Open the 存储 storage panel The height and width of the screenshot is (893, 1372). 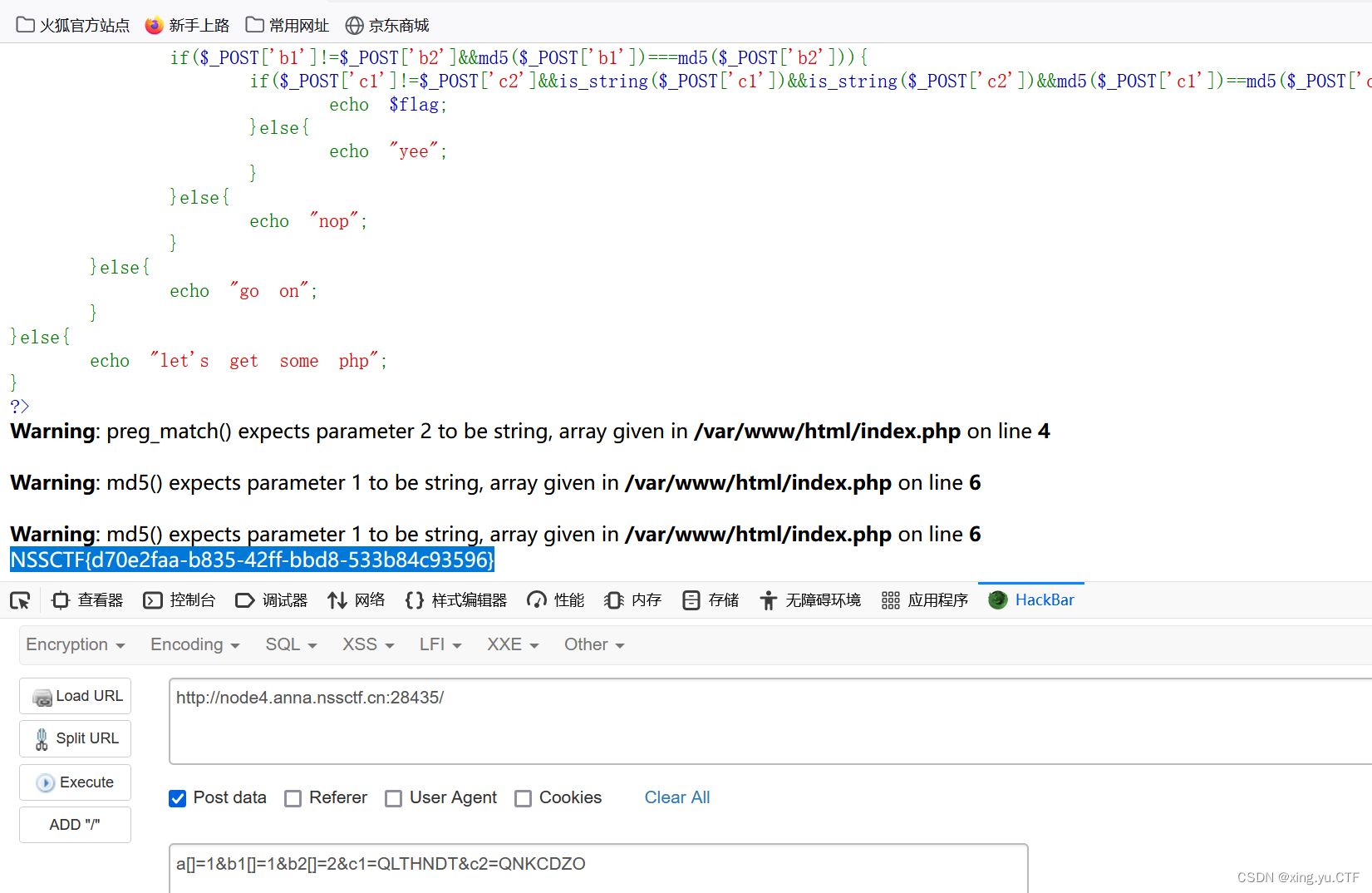710,599
